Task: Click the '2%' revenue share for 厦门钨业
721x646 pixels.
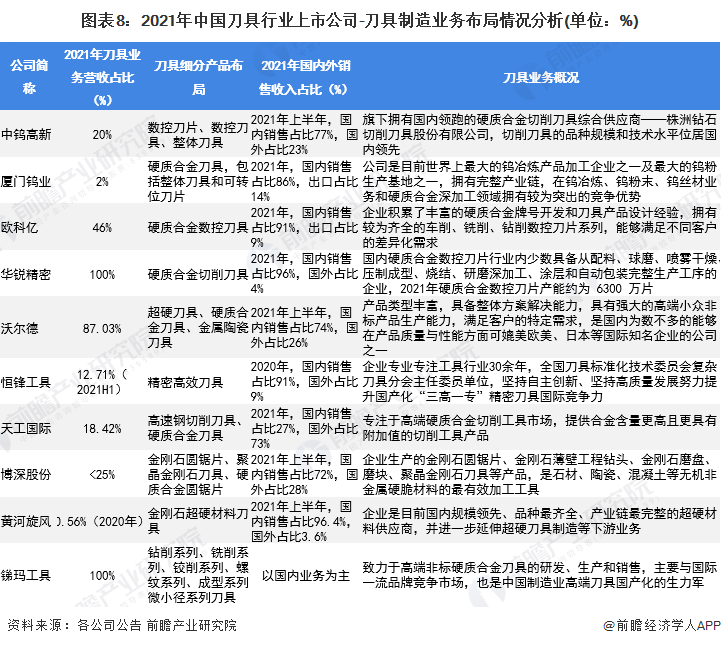Action: [x=102, y=182]
